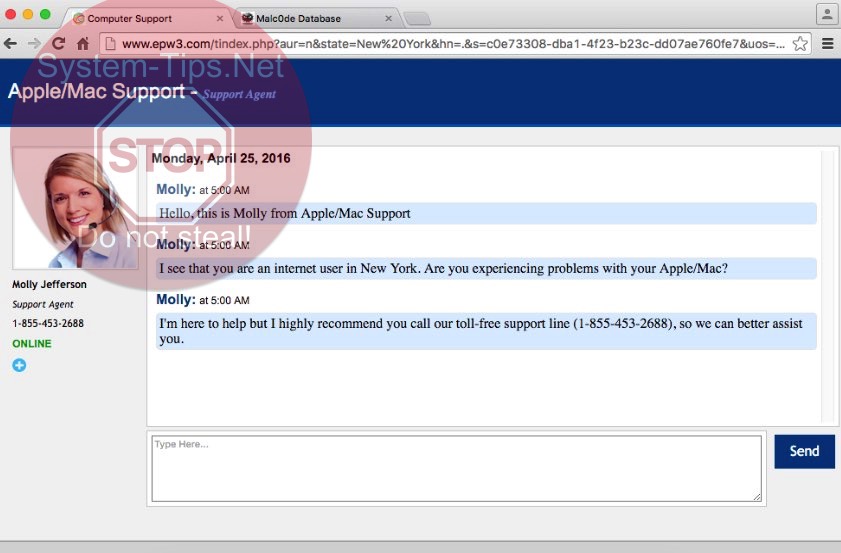Click the Type Here message box
The image size is (841, 553).
(456, 467)
